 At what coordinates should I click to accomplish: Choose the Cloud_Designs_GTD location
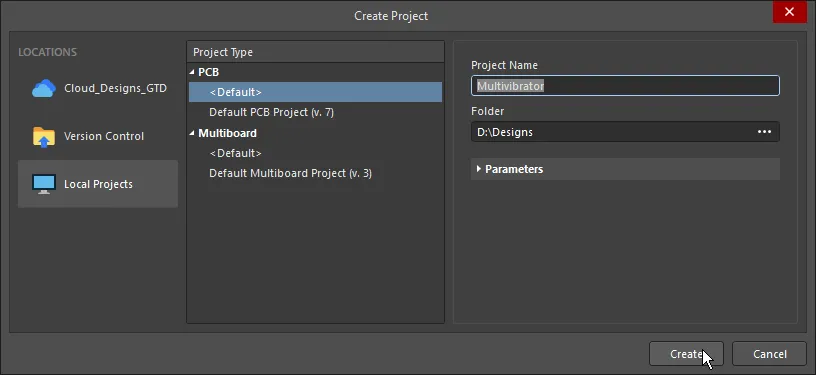(98, 88)
